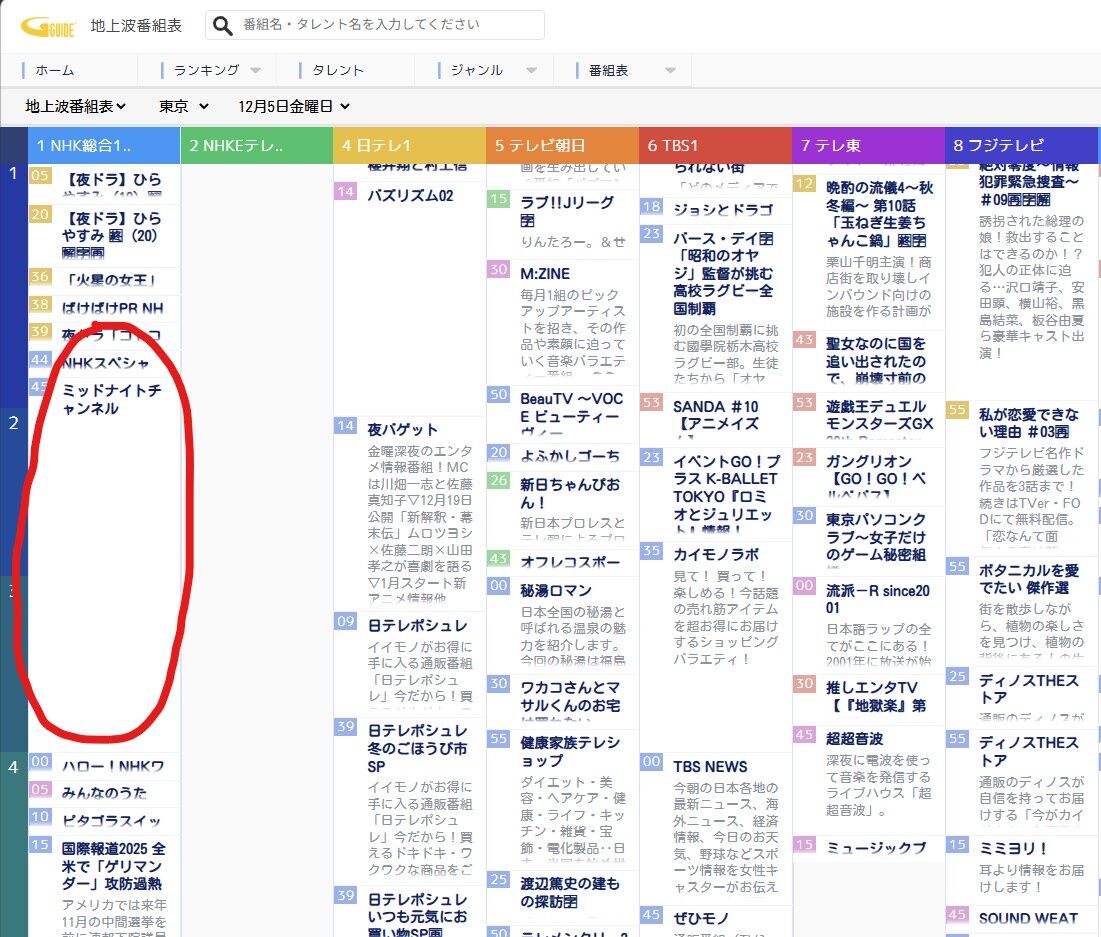Open the 日テレポシュレ 冬のごほうび市SP program
The height and width of the screenshot is (937, 1101).
point(418,748)
